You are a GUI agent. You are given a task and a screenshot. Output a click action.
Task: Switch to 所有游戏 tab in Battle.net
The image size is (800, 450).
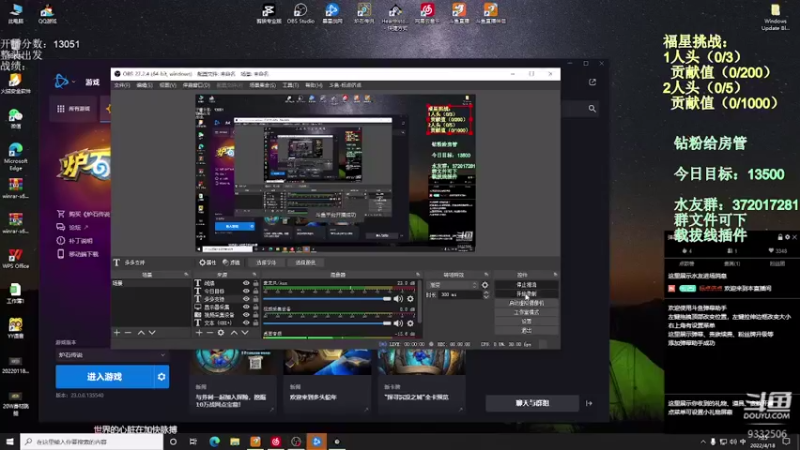tap(74, 109)
